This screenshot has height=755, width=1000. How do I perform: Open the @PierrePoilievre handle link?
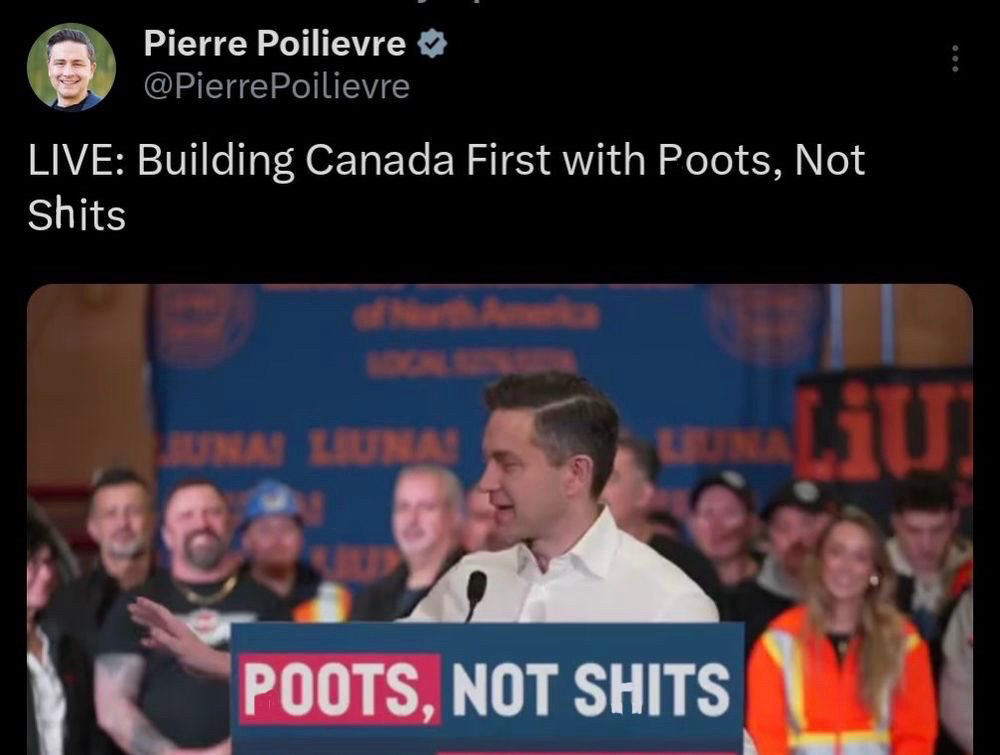277,87
